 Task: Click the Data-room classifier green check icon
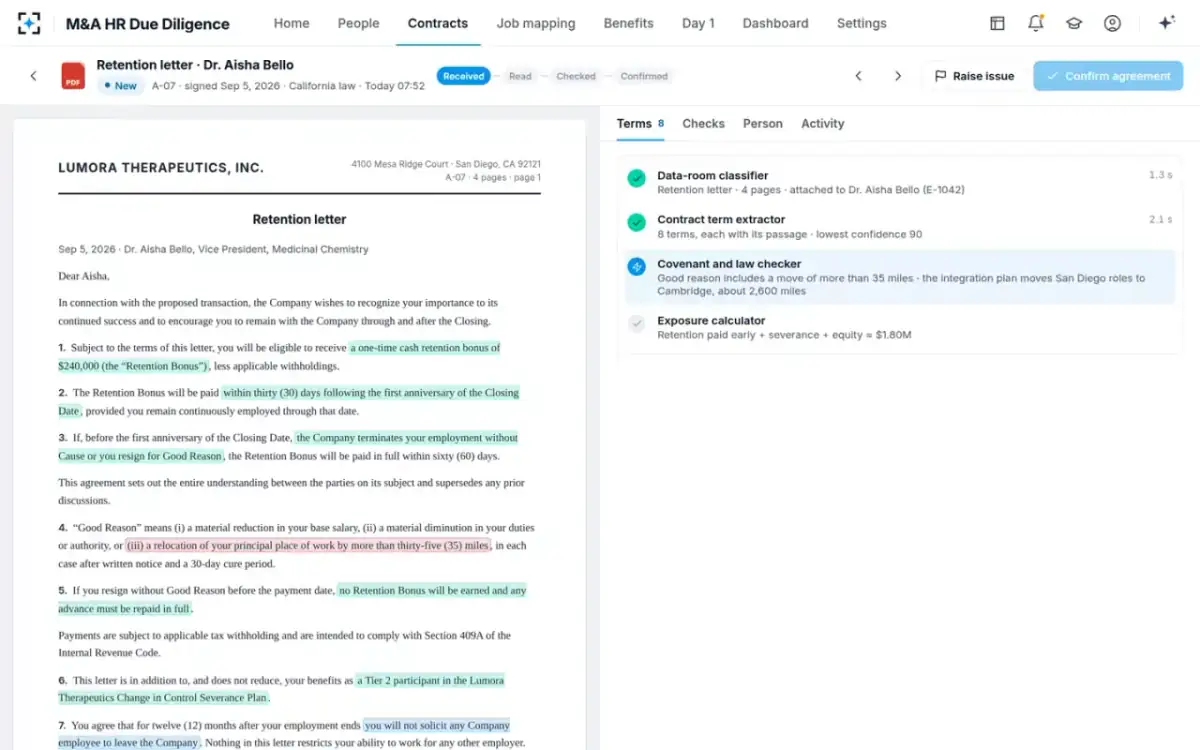point(636,178)
